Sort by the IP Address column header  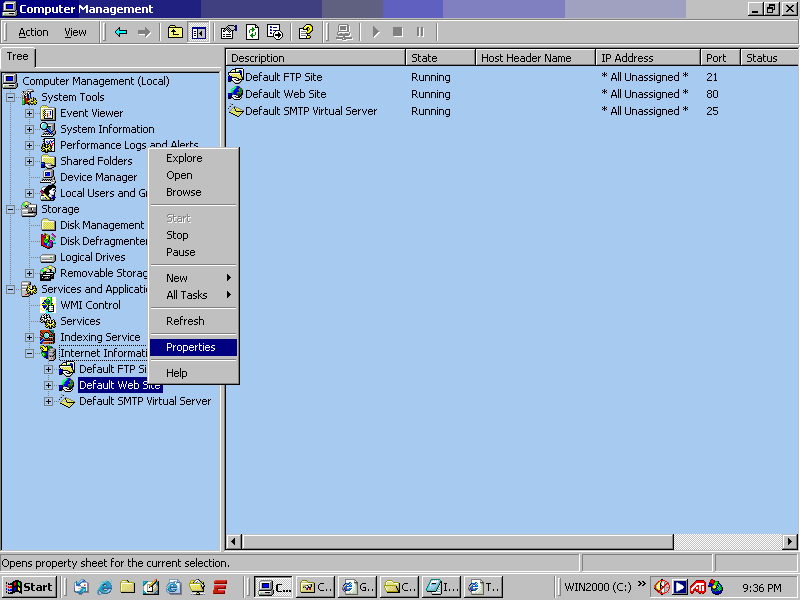click(x=648, y=58)
